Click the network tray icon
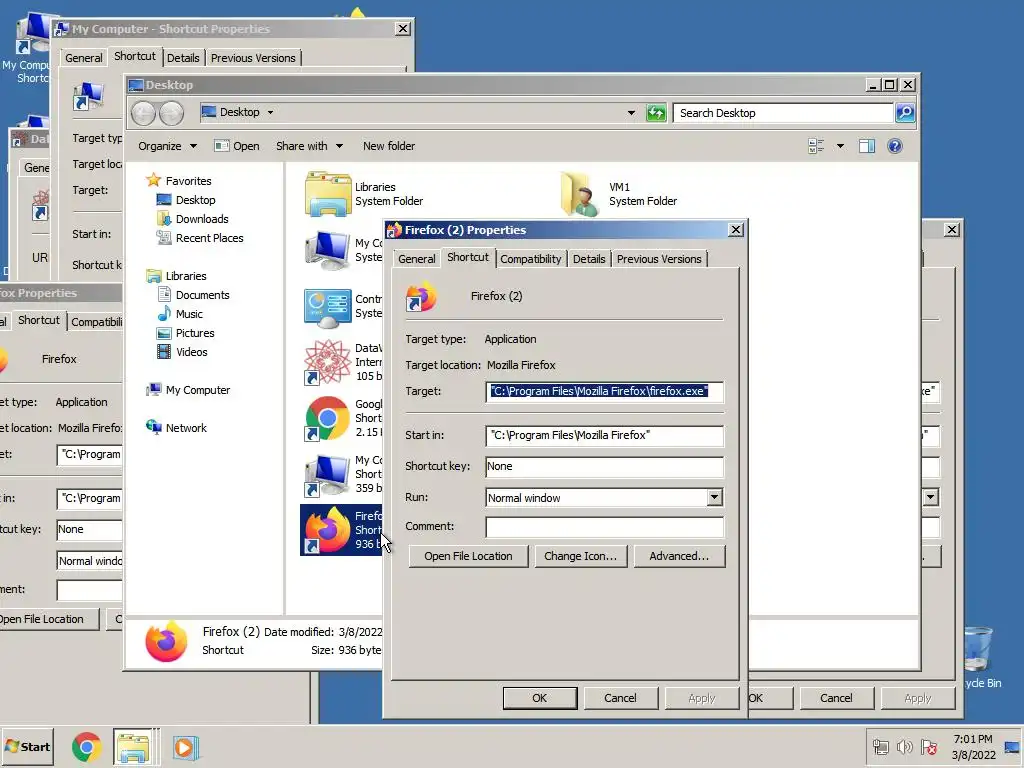The height and width of the screenshot is (768, 1024). point(881,746)
